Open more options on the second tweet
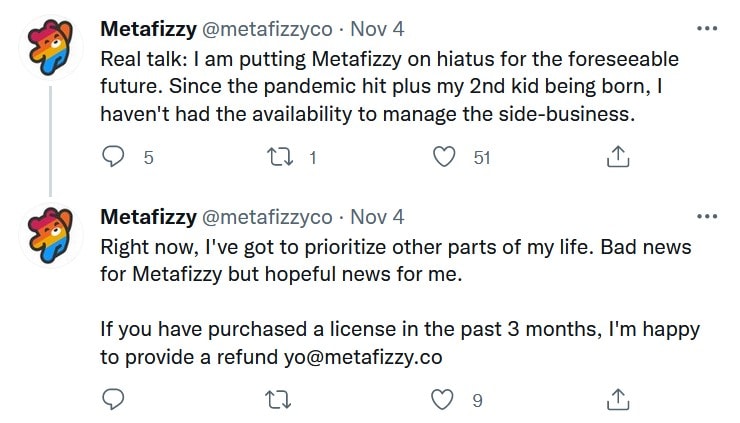The width and height of the screenshot is (740, 423). [x=707, y=217]
